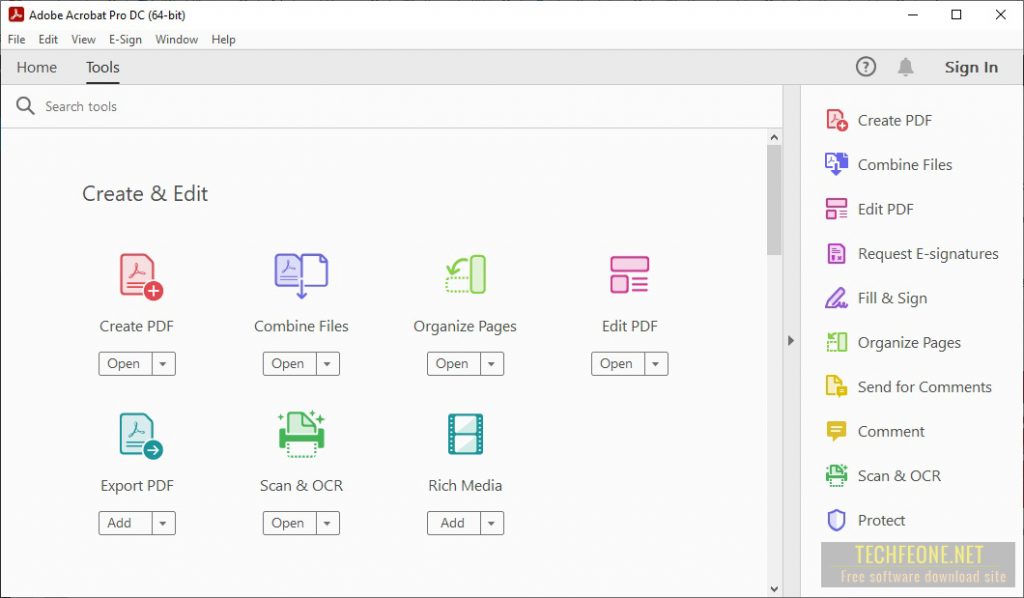The image size is (1024, 598).
Task: Click the Protect label in sidebar
Action: (x=881, y=520)
